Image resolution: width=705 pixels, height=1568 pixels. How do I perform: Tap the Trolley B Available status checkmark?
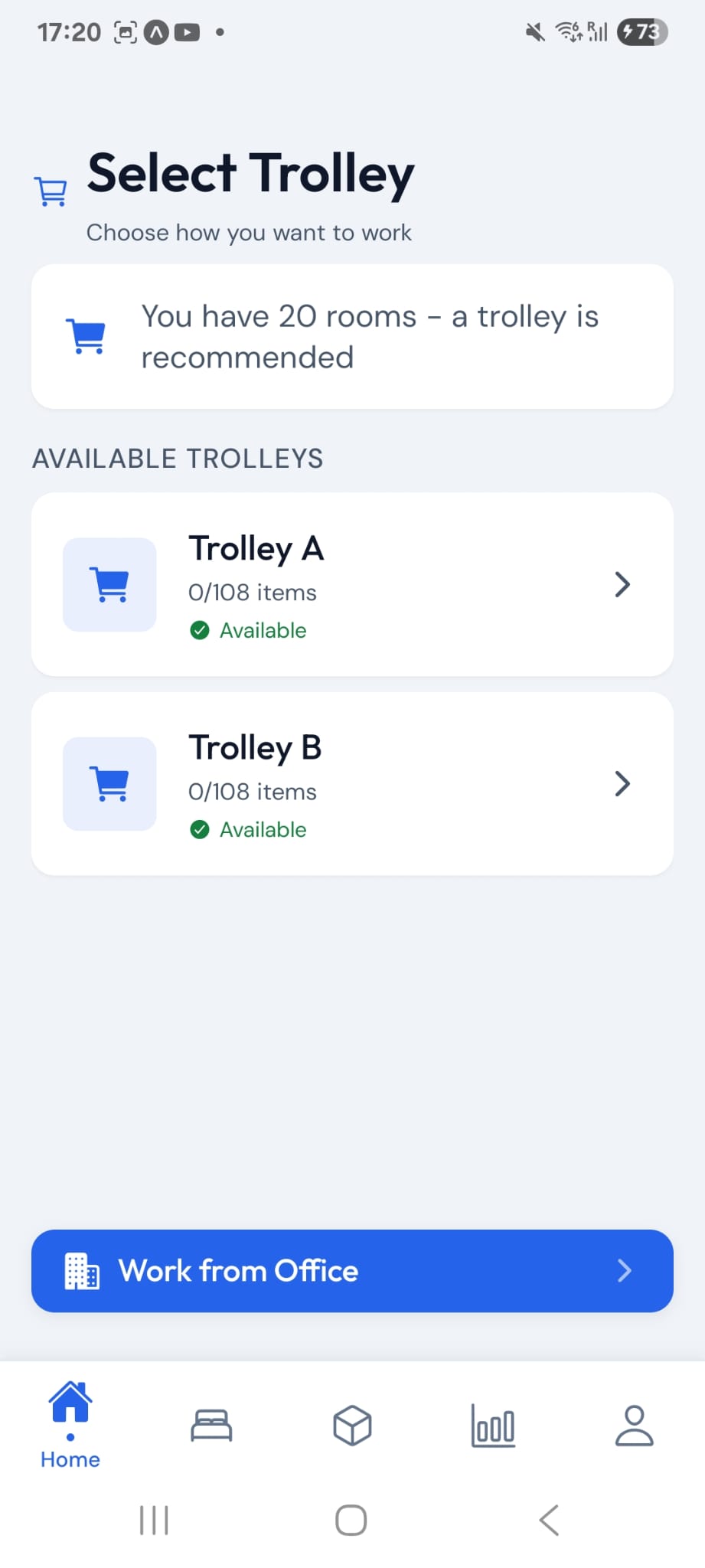click(200, 829)
